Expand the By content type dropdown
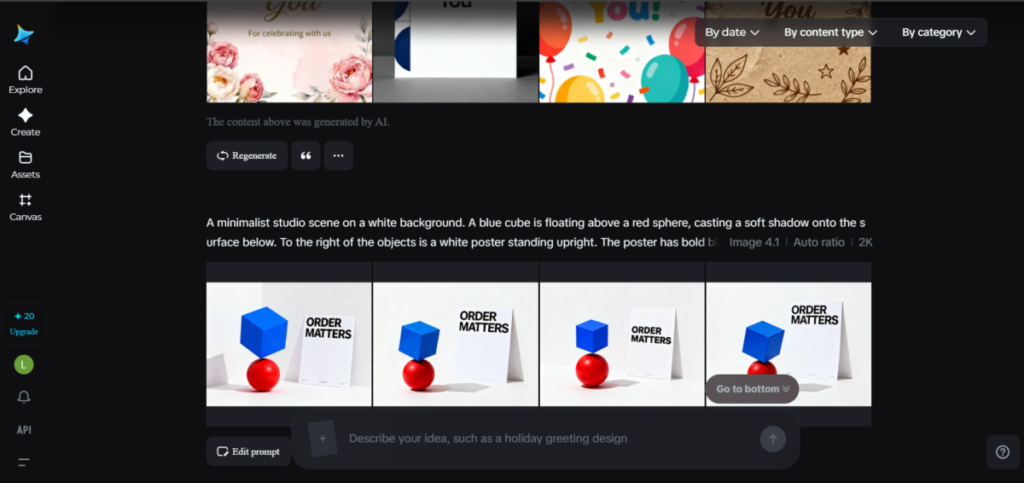Screen dimensions: 1024x483 coord(830,32)
